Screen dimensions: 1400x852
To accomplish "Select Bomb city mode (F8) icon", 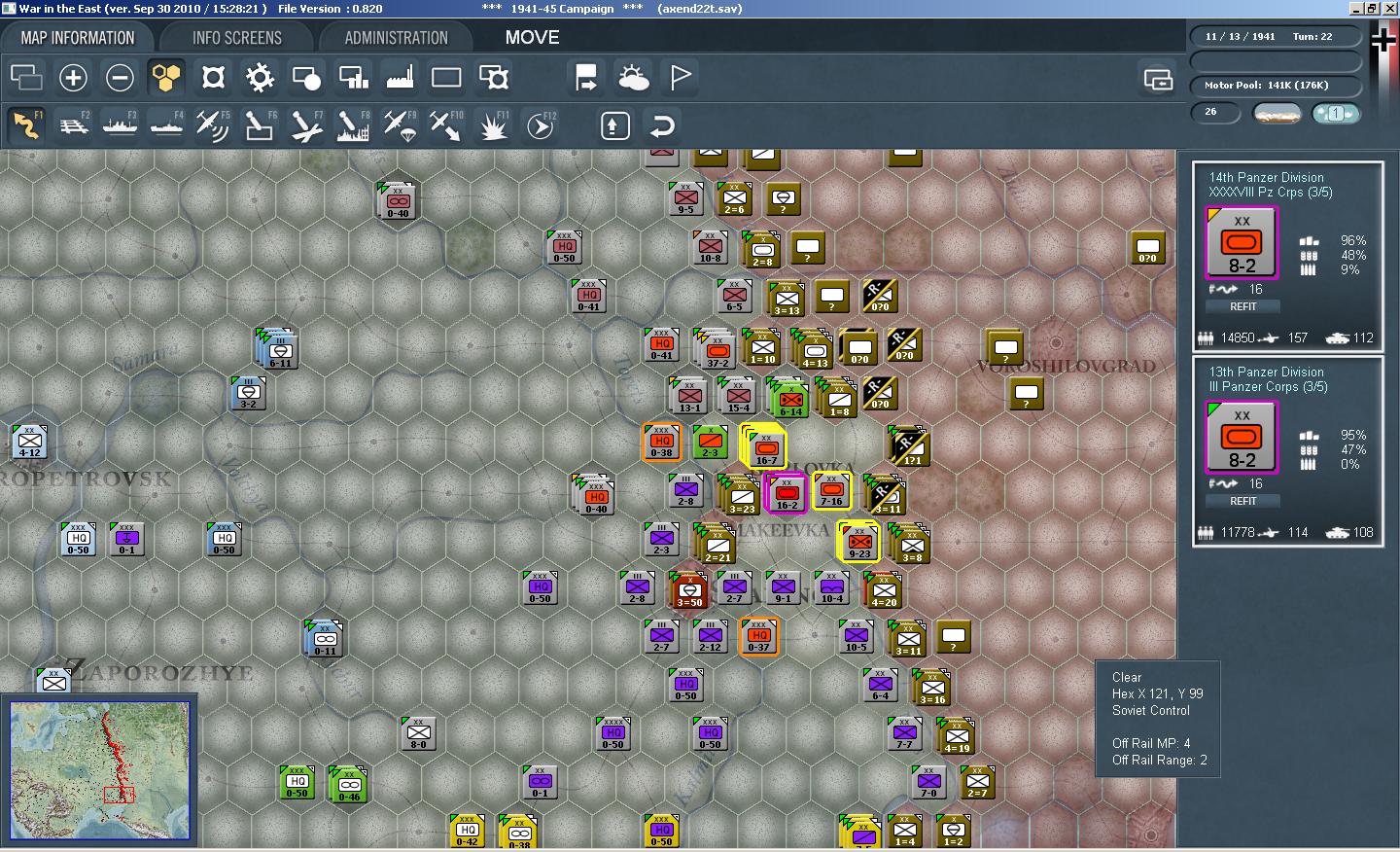I will click(353, 125).
